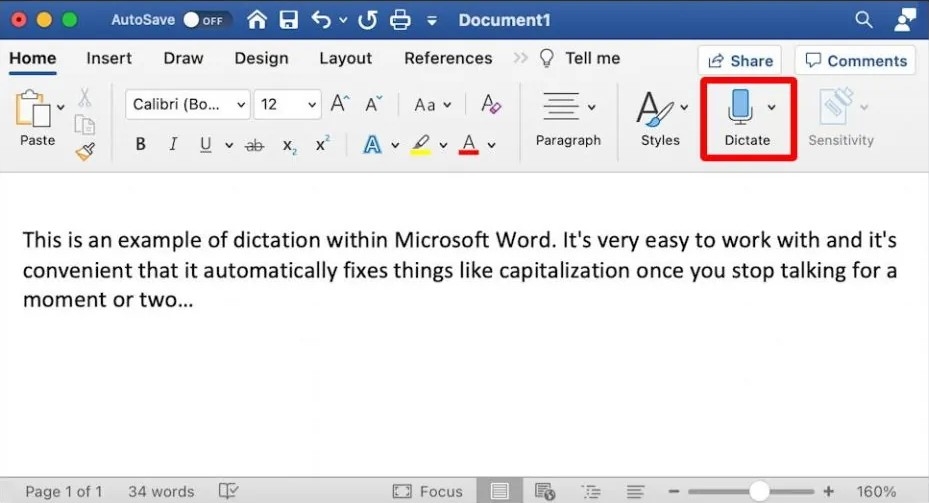This screenshot has height=503, width=929.
Task: Increase font size with larger A
Action: pyautogui.click(x=339, y=104)
